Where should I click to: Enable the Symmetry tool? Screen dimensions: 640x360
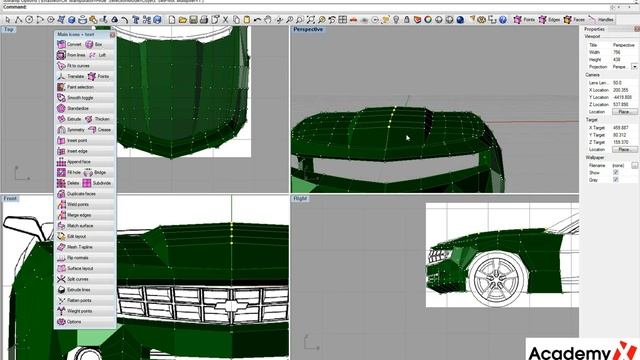[x=71, y=129]
